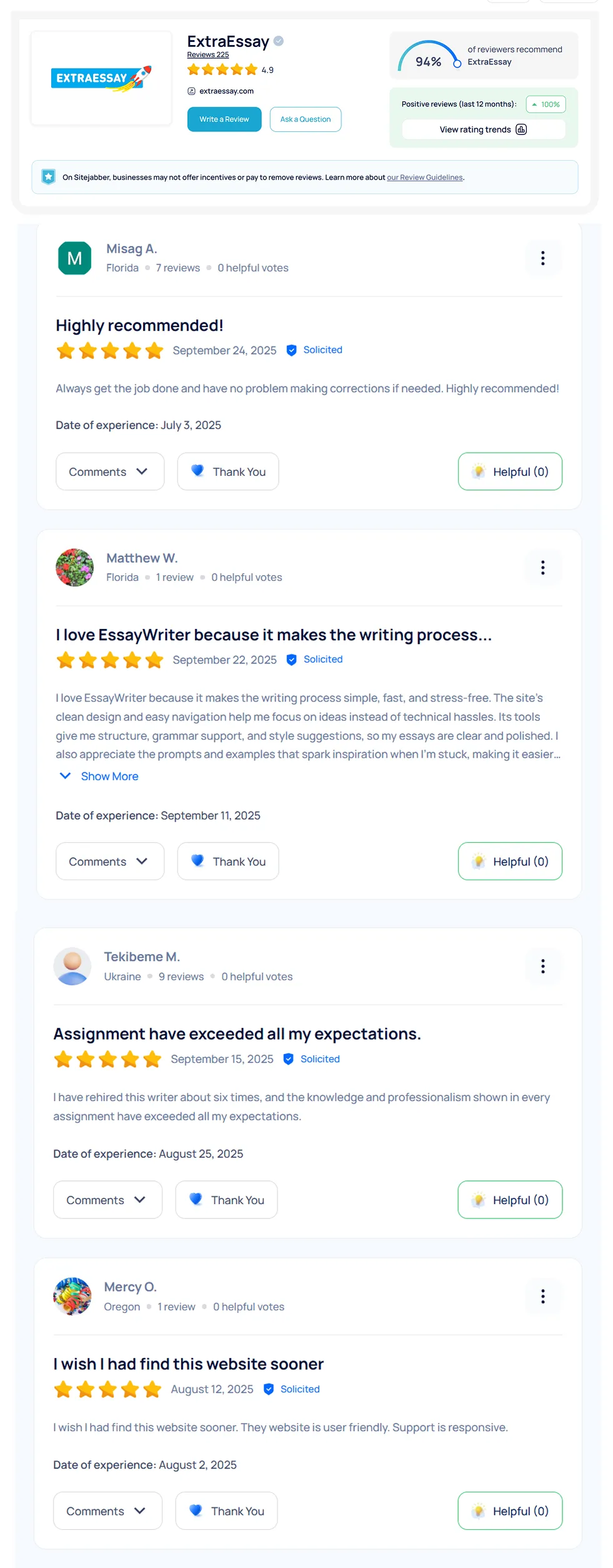This screenshot has height=1568, width=613.
Task: Click the verified badge beside ExtraEssay
Action: tap(279, 41)
